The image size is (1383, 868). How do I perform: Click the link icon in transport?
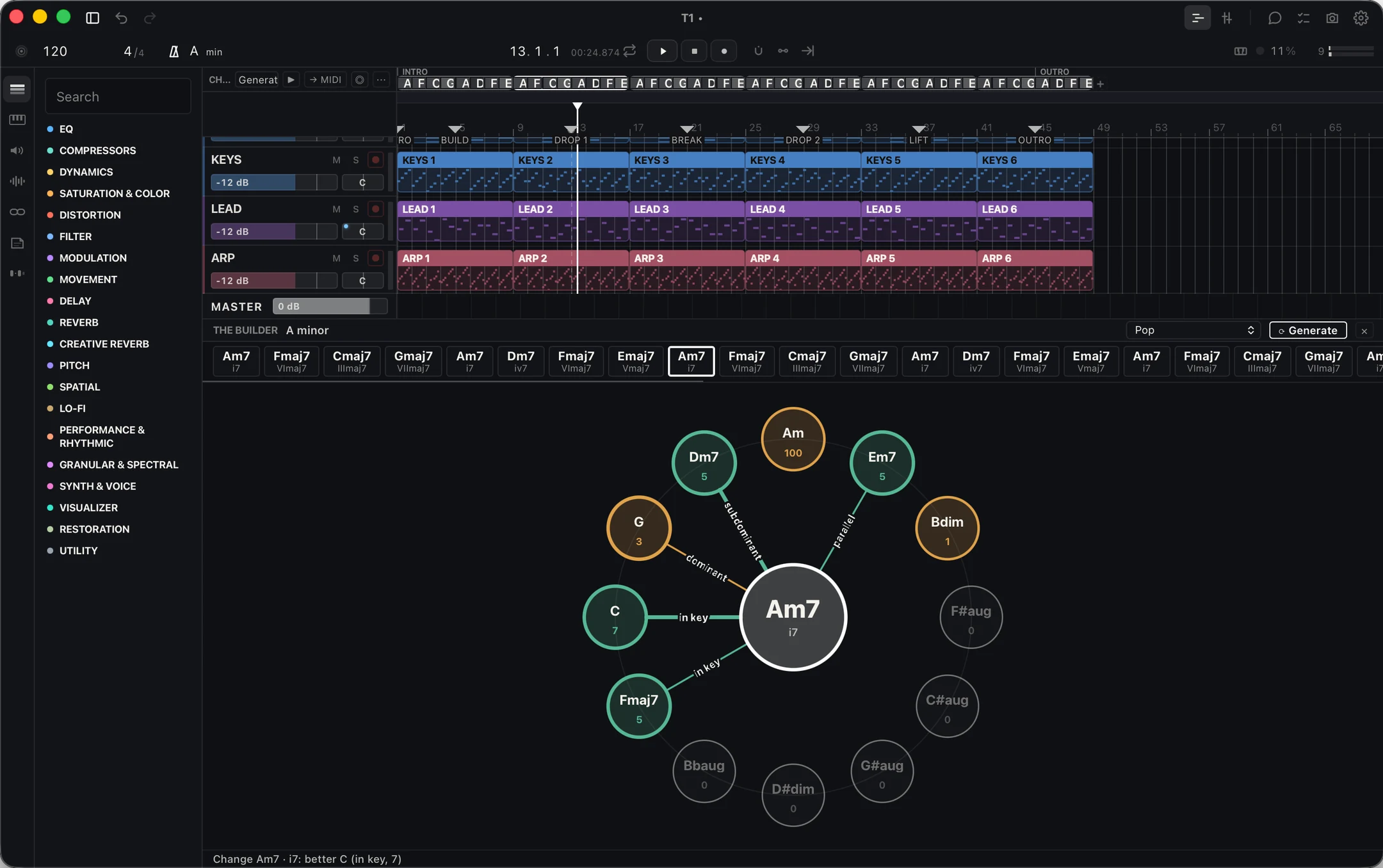click(783, 51)
